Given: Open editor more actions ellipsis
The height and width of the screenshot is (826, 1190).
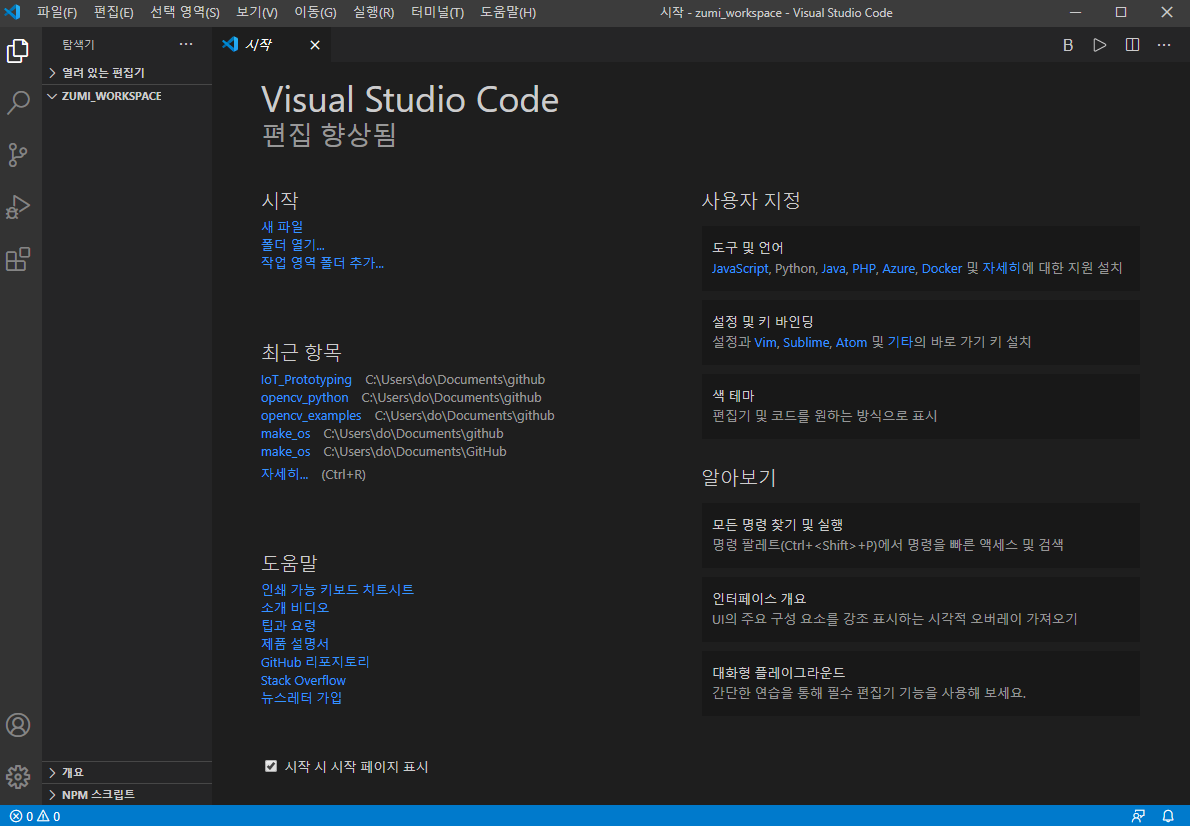Looking at the screenshot, I should [x=1164, y=45].
